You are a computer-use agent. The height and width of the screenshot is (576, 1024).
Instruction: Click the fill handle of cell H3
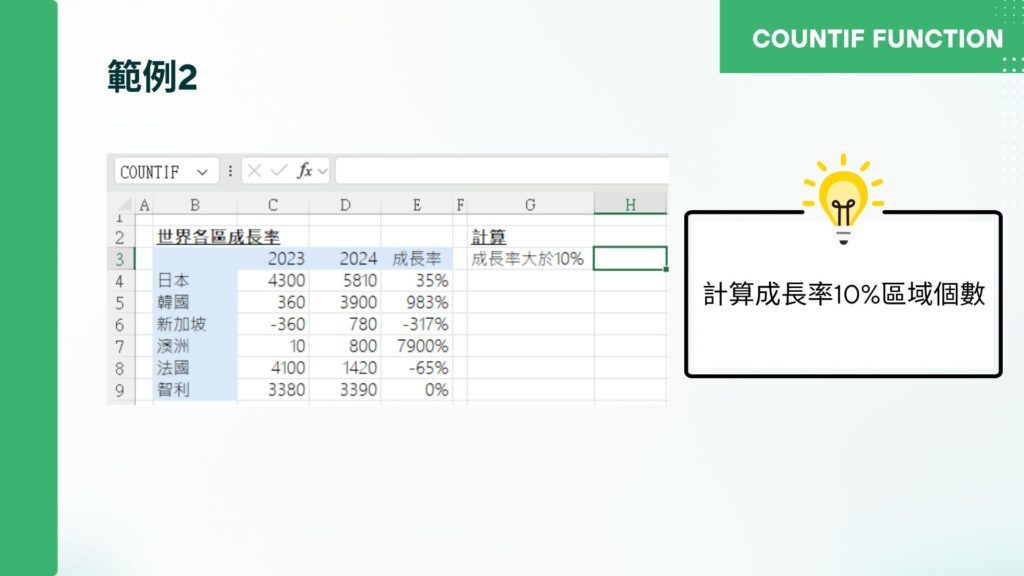pos(666,269)
